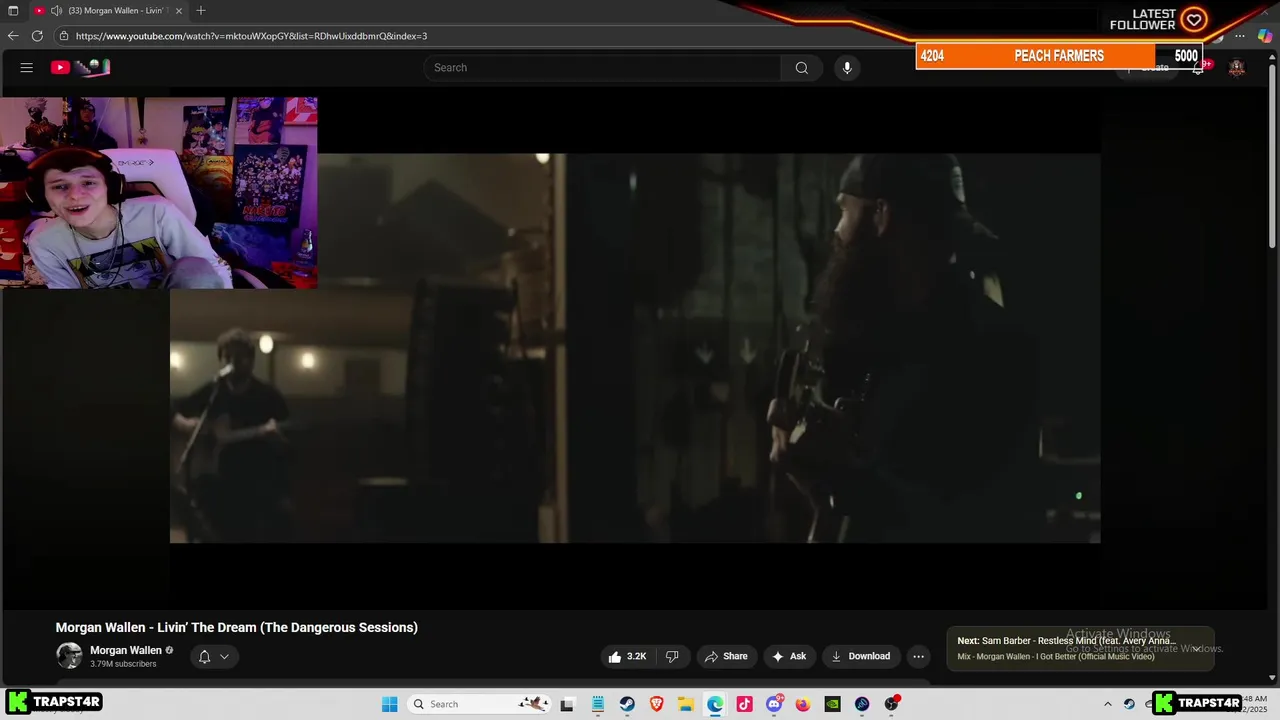Close the Morgan Wallen tab
1280x720 pixels.
(179, 10)
